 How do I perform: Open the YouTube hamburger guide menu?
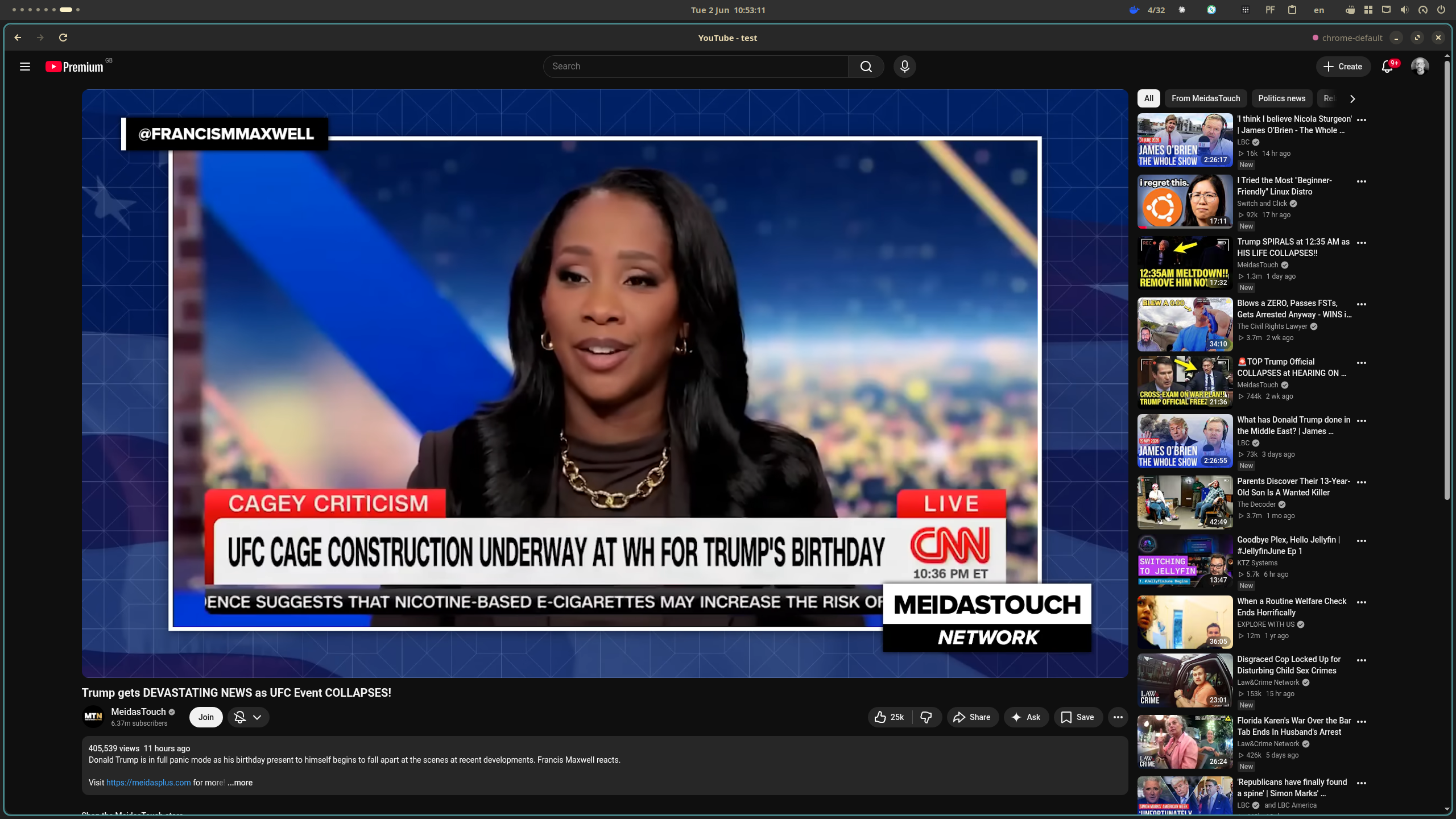tap(25, 67)
